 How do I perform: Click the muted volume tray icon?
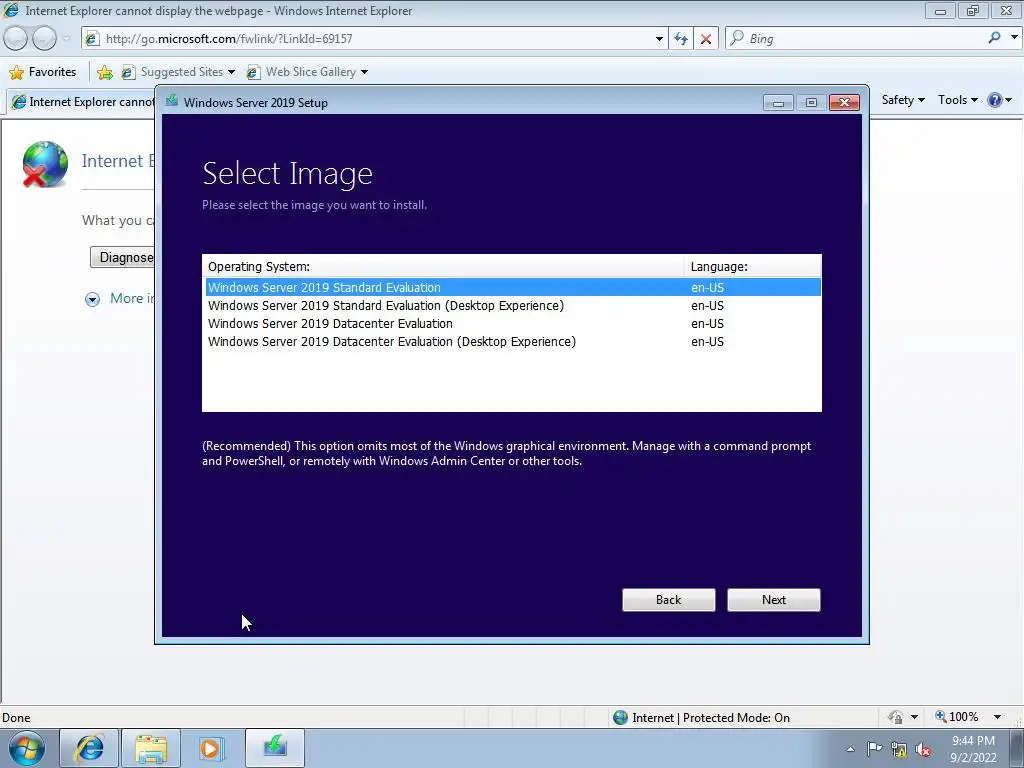(923, 749)
